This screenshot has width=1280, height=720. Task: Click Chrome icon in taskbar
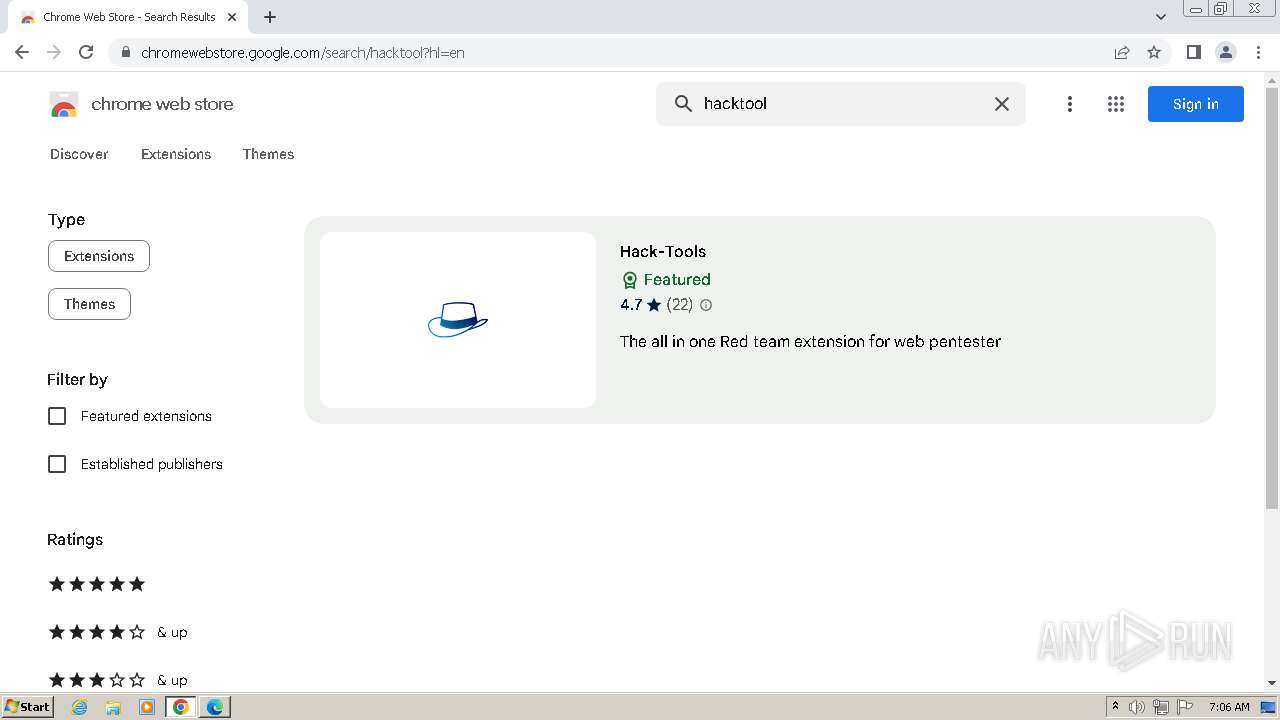[181, 707]
